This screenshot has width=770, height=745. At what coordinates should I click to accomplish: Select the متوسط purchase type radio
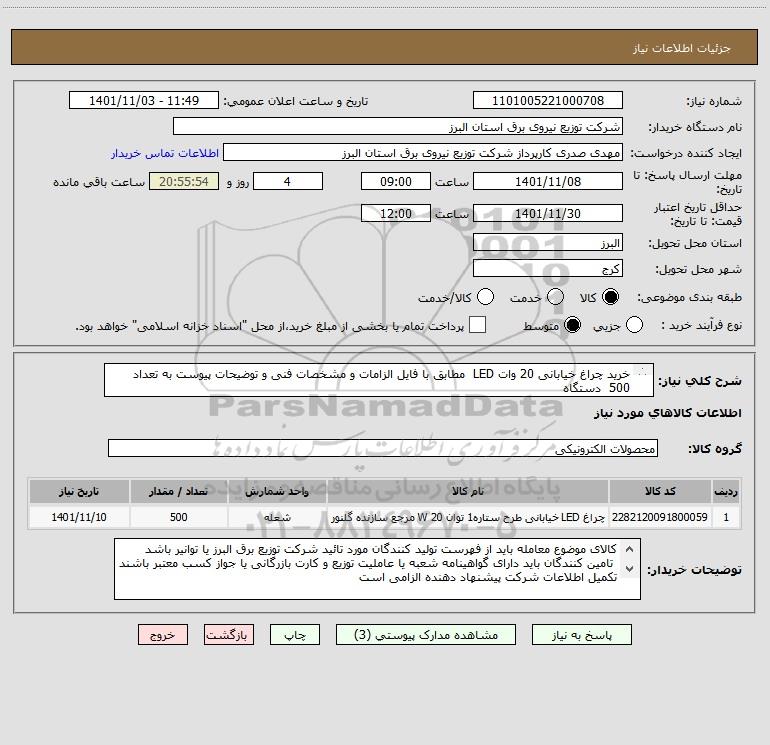click(572, 325)
